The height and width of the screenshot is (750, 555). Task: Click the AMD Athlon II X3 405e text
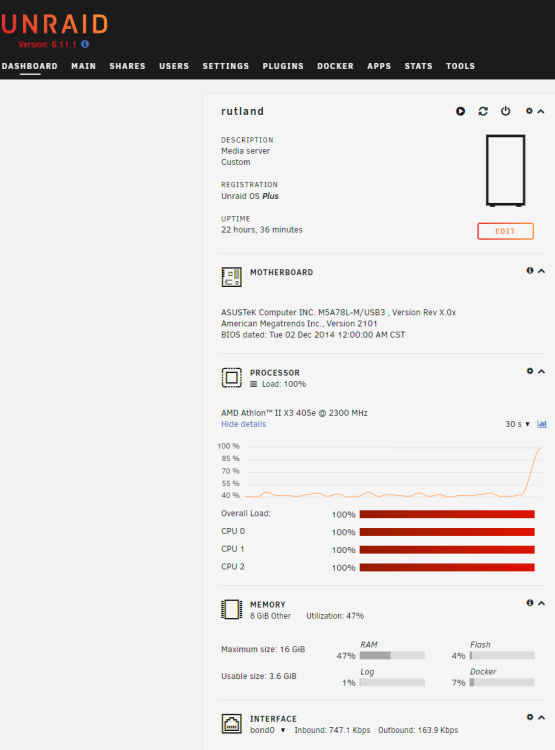tap(294, 413)
